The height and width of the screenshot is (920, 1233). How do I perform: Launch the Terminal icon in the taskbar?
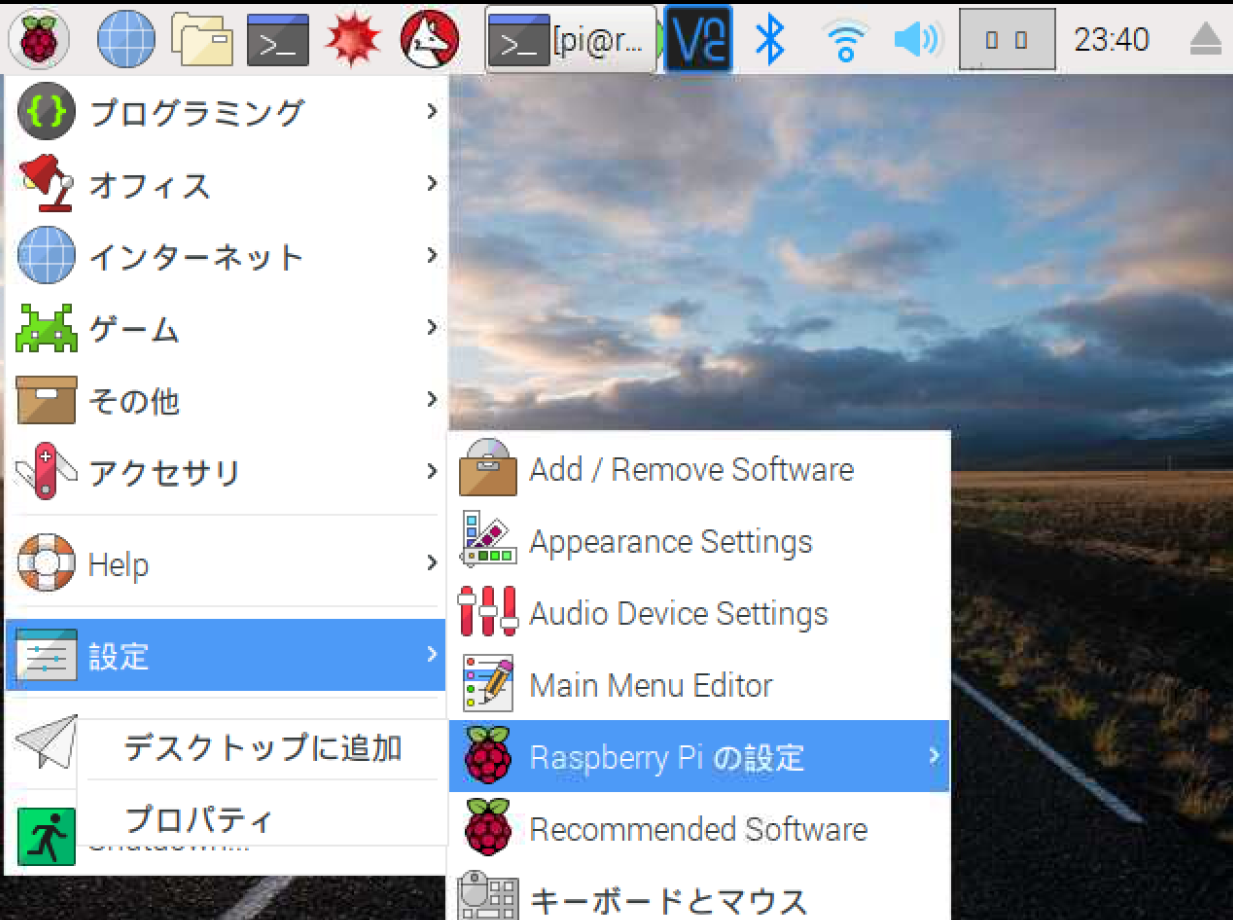point(278,39)
